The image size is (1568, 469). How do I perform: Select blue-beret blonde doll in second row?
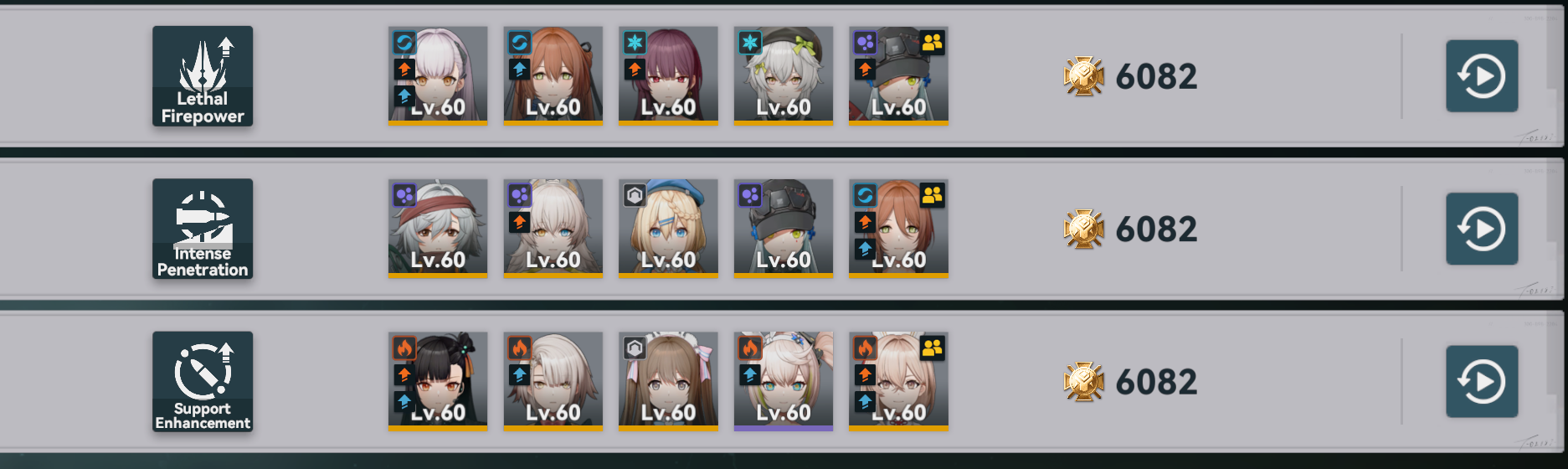[x=668, y=229]
